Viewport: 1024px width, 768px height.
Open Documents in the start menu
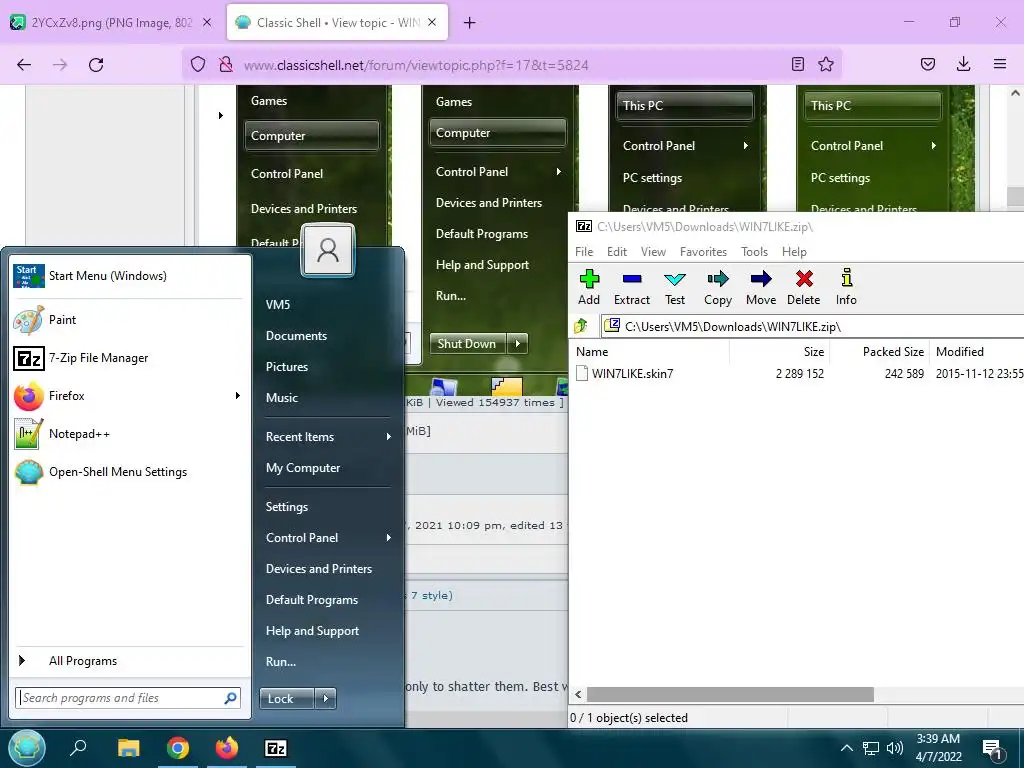(x=296, y=336)
